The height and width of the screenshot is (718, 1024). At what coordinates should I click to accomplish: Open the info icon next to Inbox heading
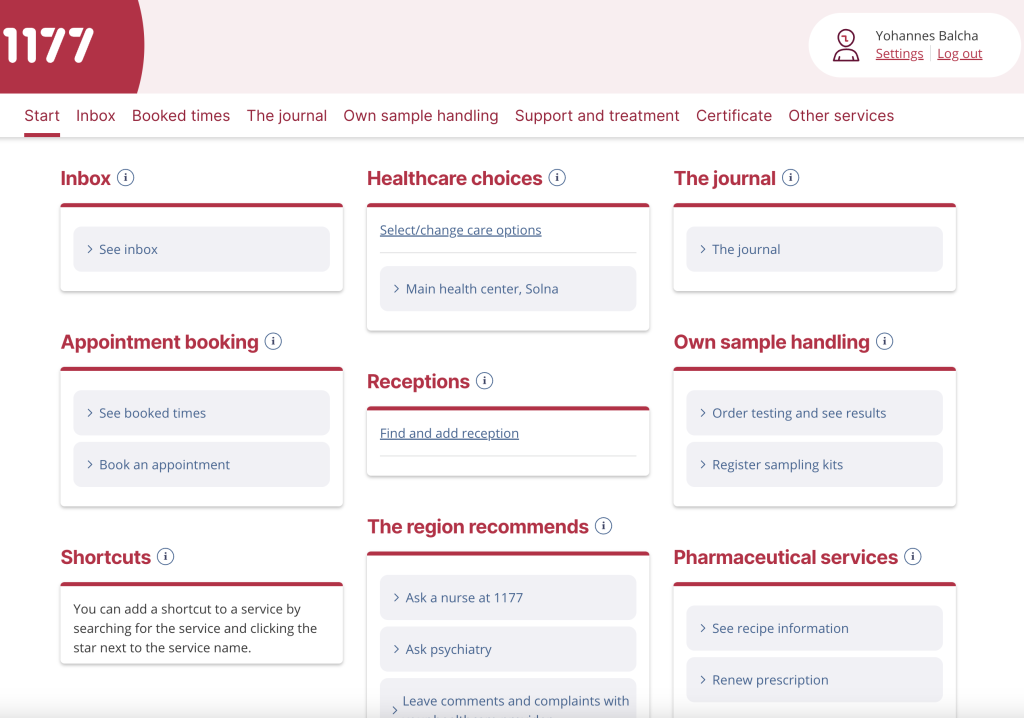click(x=125, y=177)
